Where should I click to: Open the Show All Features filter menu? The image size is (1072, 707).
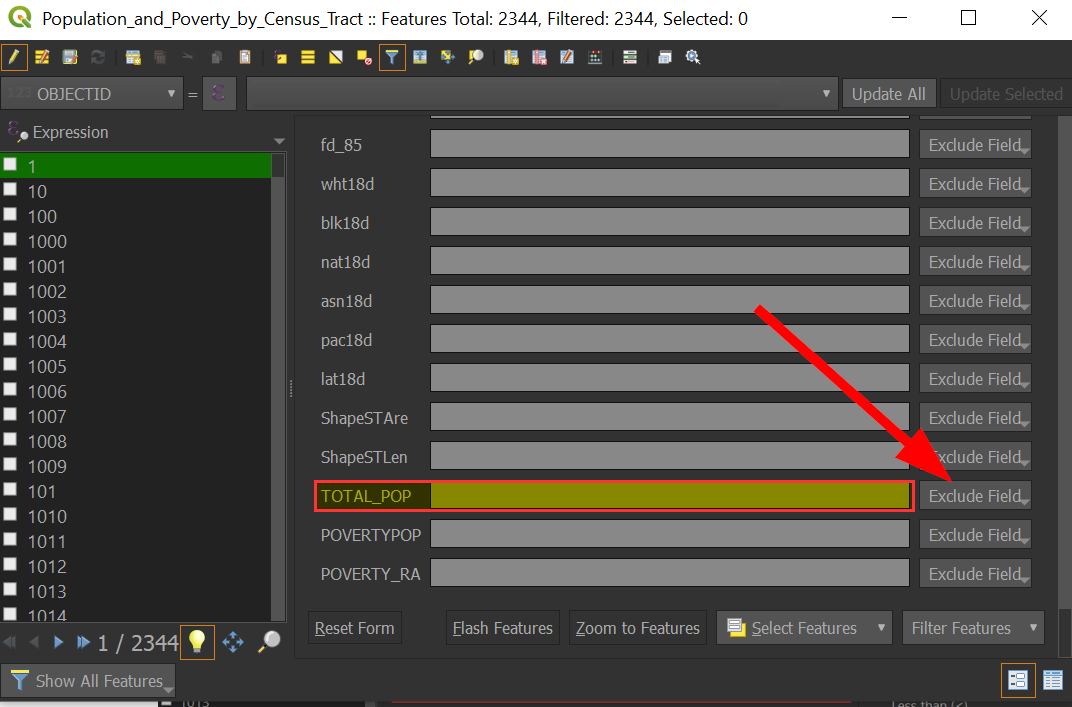coord(88,681)
